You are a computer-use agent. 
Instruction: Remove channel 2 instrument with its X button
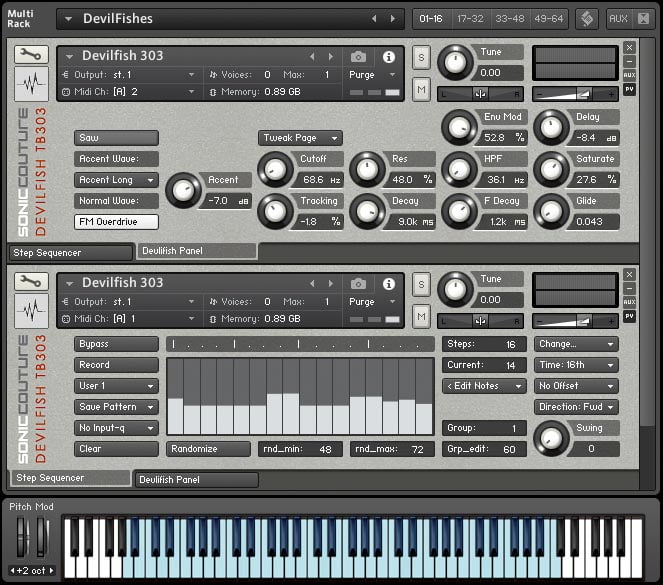[629, 47]
